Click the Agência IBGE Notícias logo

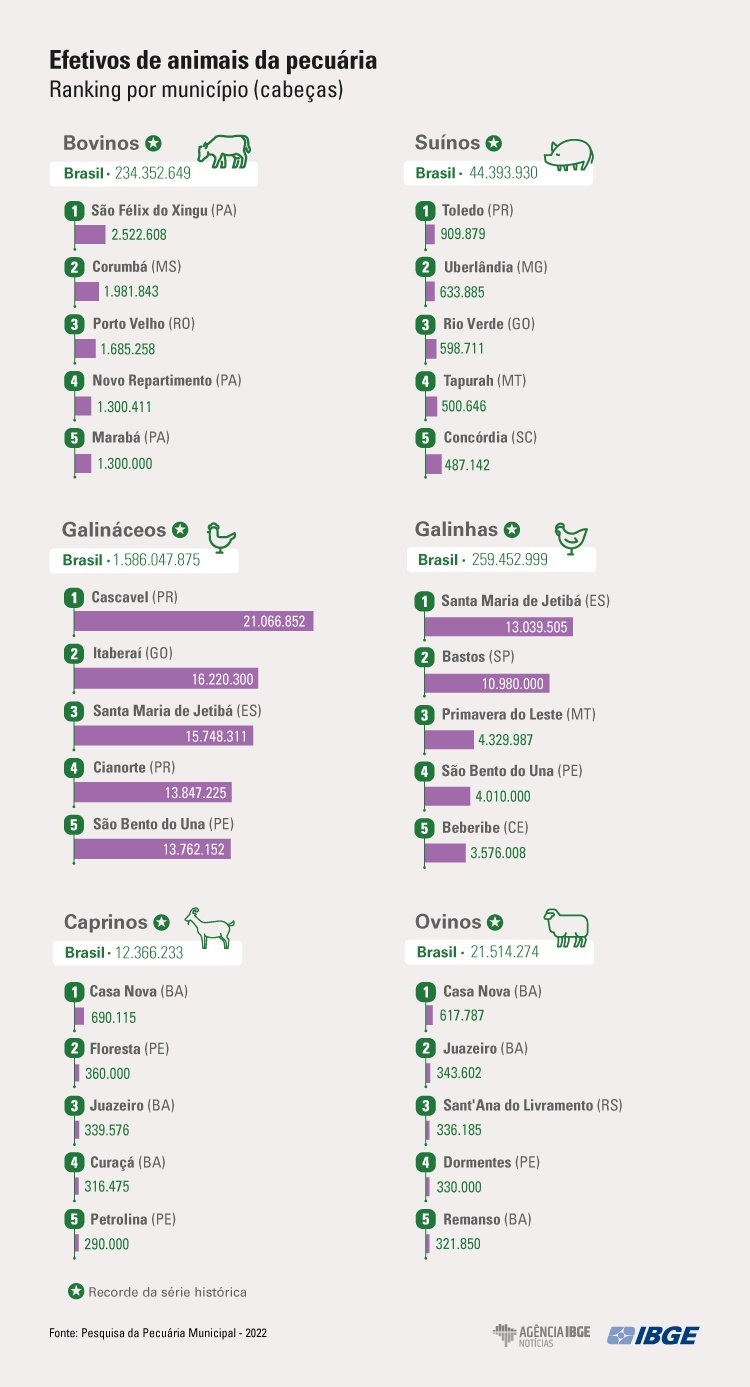(541, 1335)
